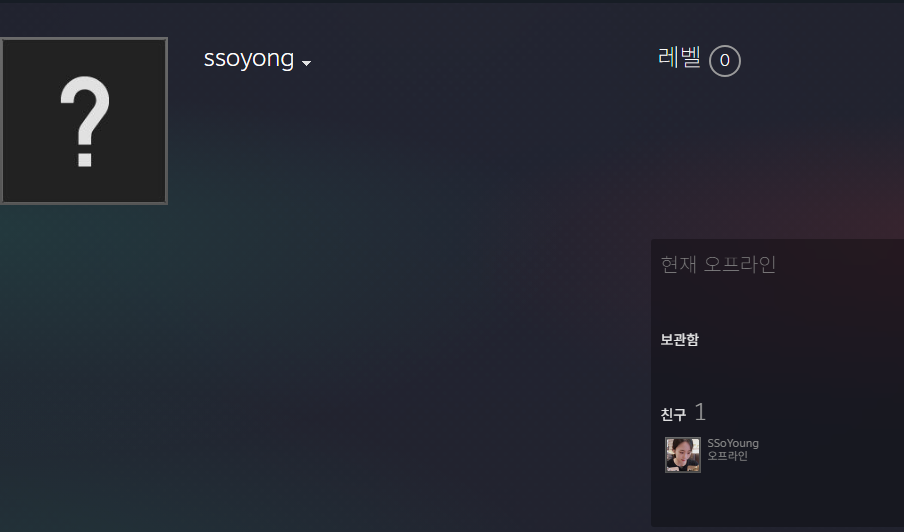Expand the ssoyong name history dropdown arrow
This screenshot has width=904, height=532.
pos(306,63)
